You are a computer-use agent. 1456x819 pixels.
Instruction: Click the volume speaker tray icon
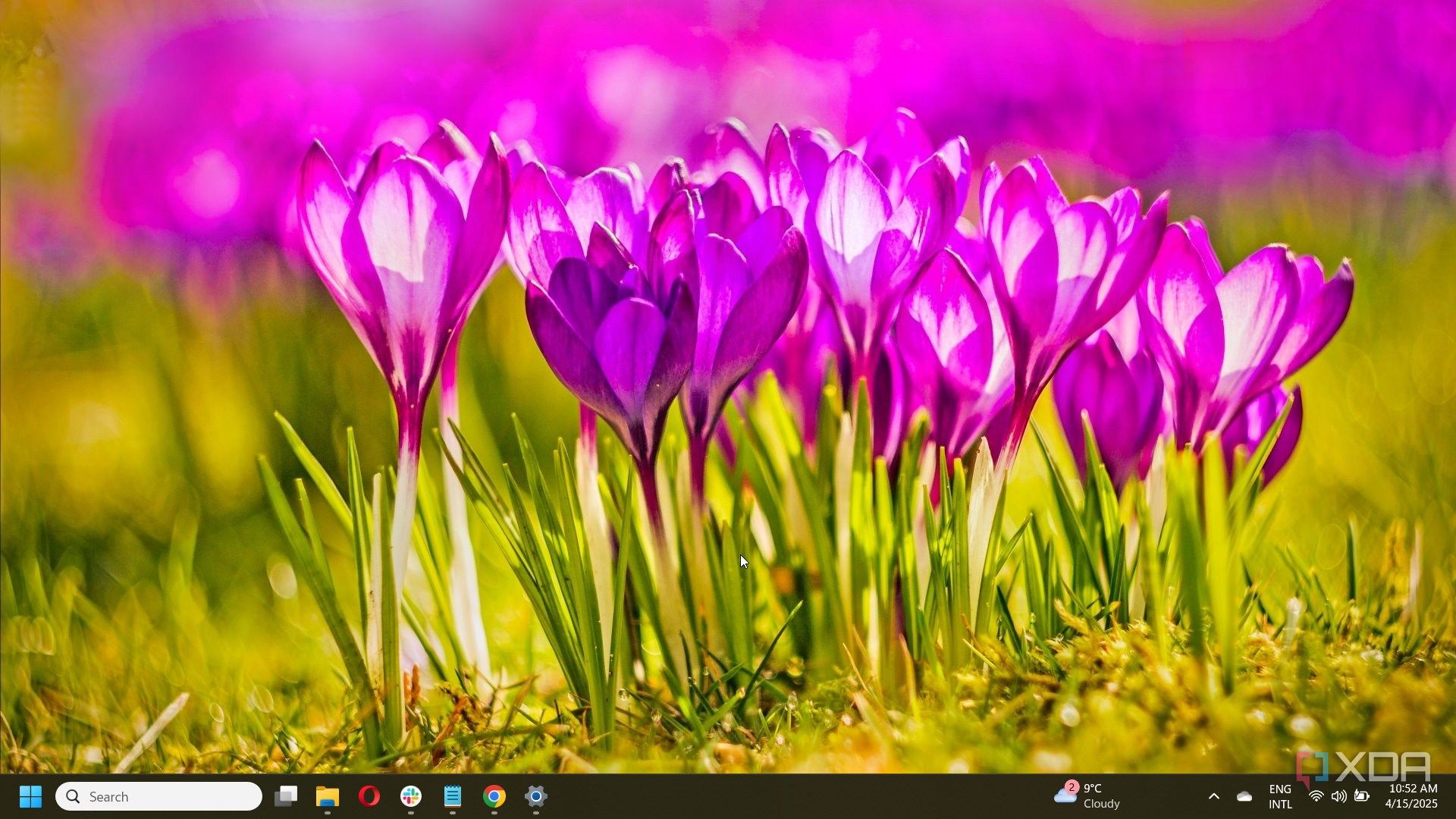[1339, 796]
